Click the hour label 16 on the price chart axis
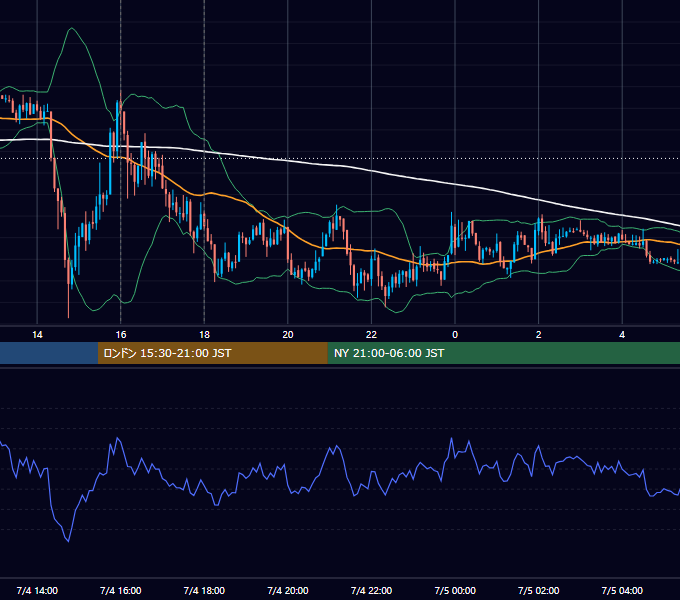Viewport: 680px width, 600px height. (x=121, y=335)
